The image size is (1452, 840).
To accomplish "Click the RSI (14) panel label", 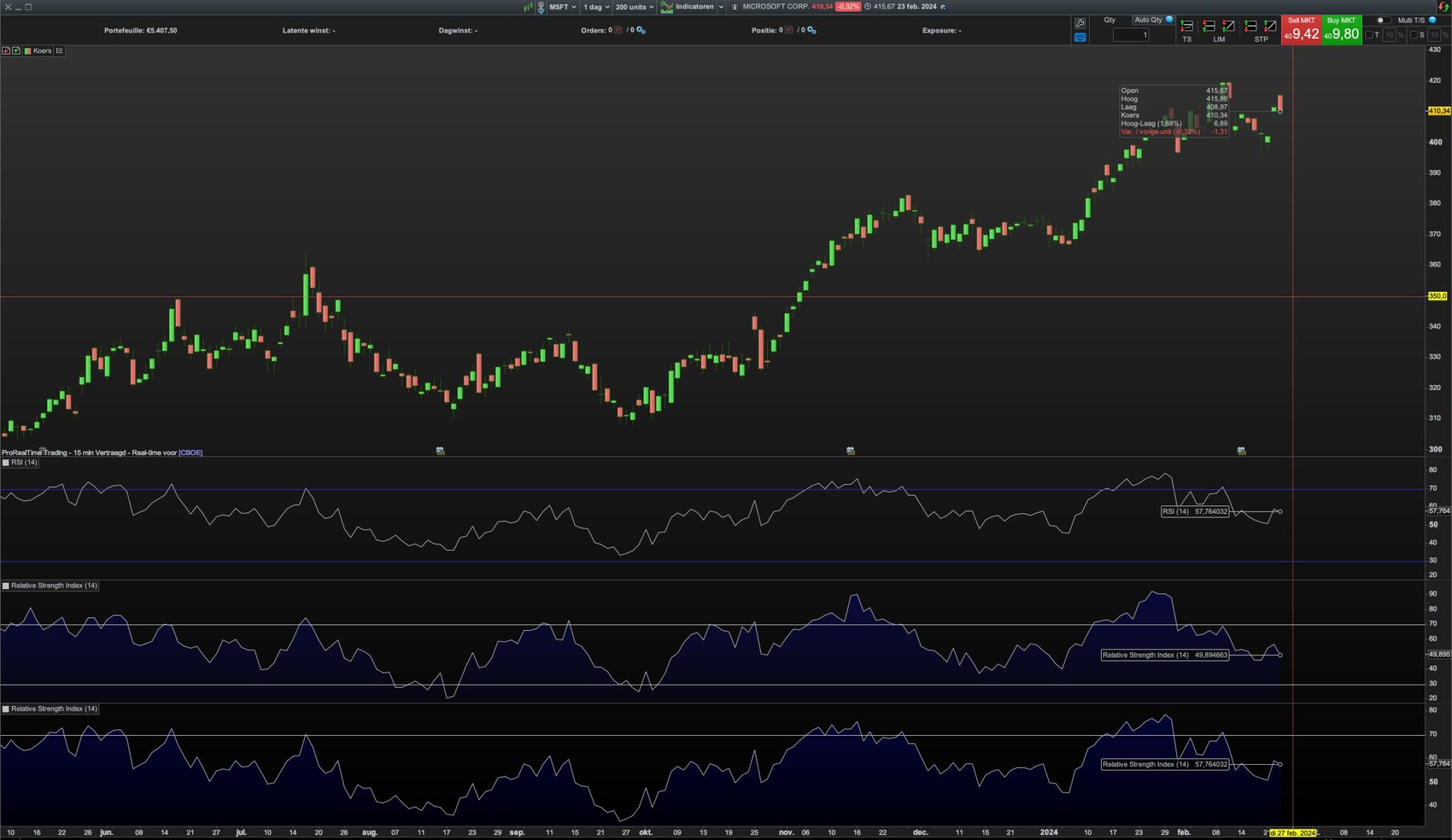I will pos(24,462).
